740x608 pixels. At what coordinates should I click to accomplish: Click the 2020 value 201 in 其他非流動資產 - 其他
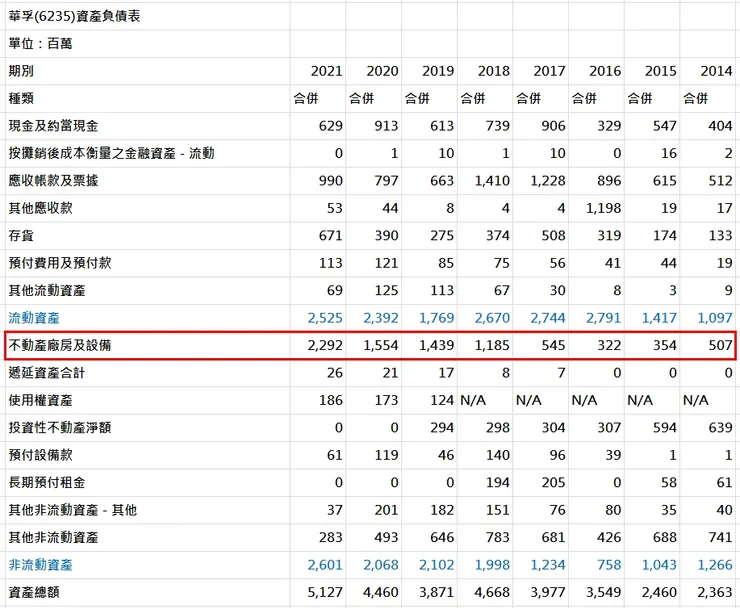coord(386,510)
